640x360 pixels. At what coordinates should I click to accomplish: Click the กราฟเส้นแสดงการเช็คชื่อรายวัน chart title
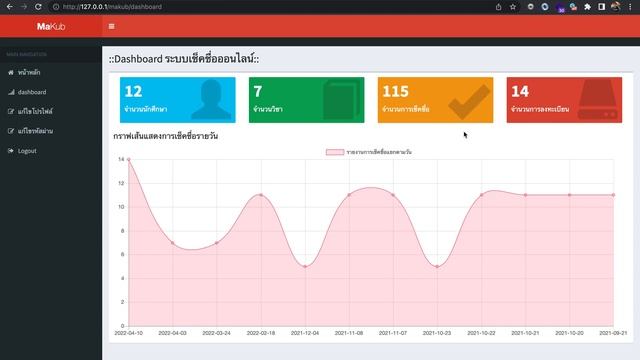(x=165, y=136)
